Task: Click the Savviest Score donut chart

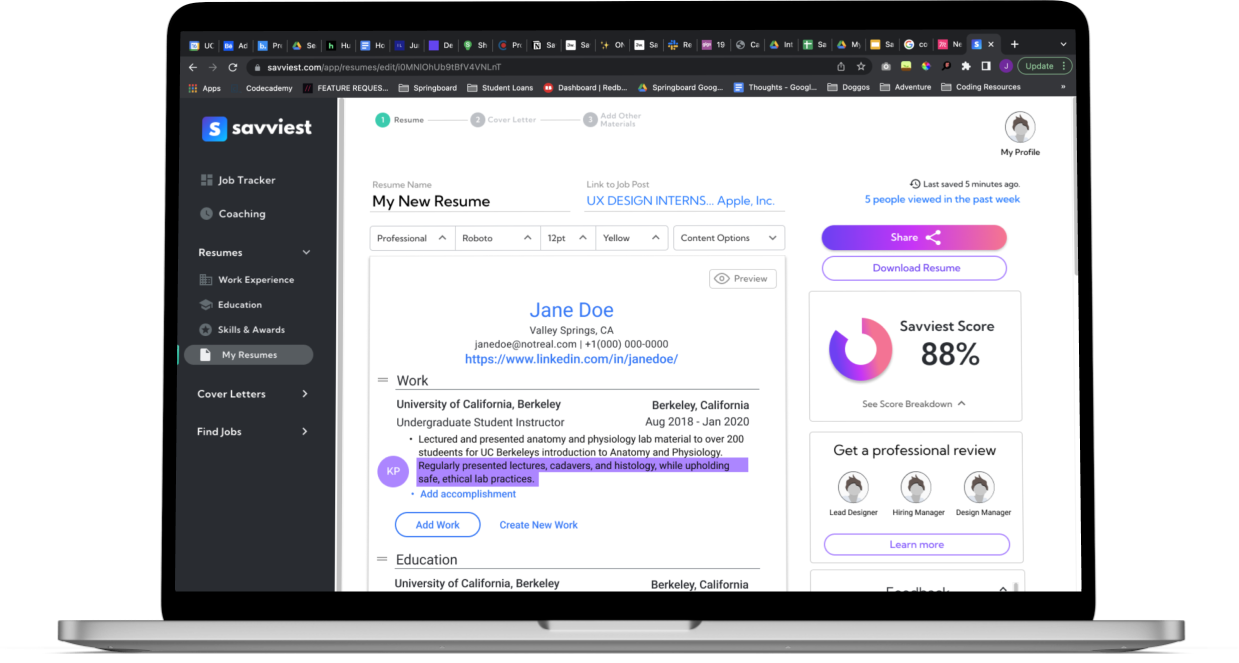Action: [x=860, y=350]
